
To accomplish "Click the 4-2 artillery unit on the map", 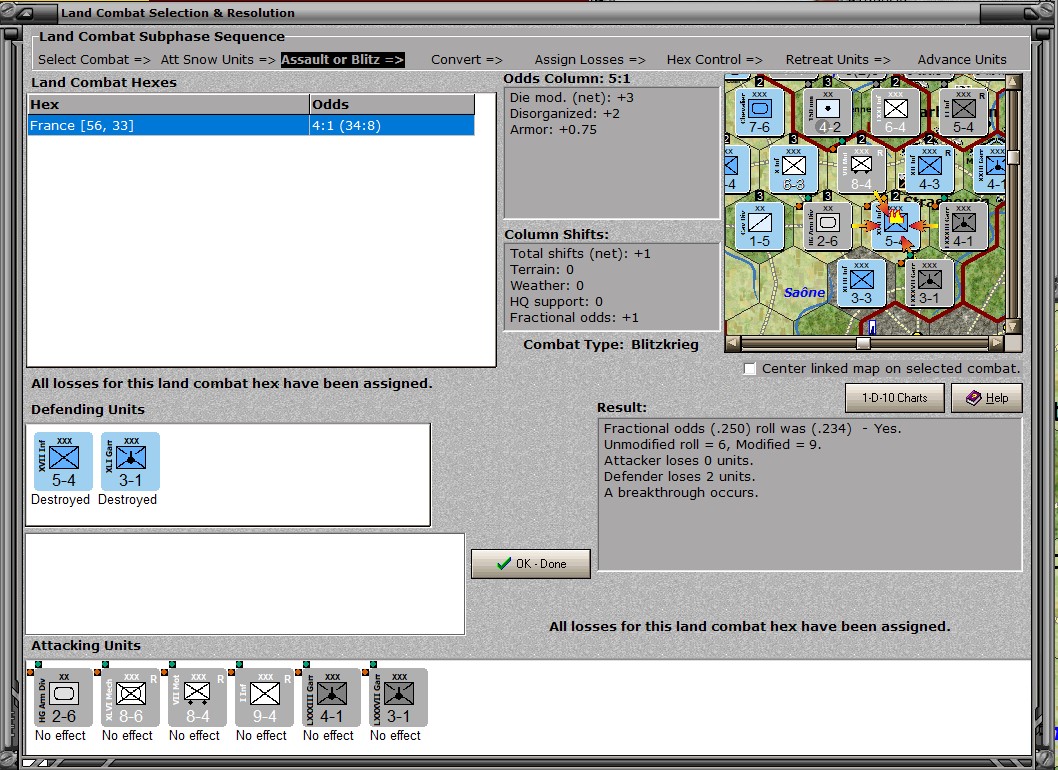I will (827, 112).
